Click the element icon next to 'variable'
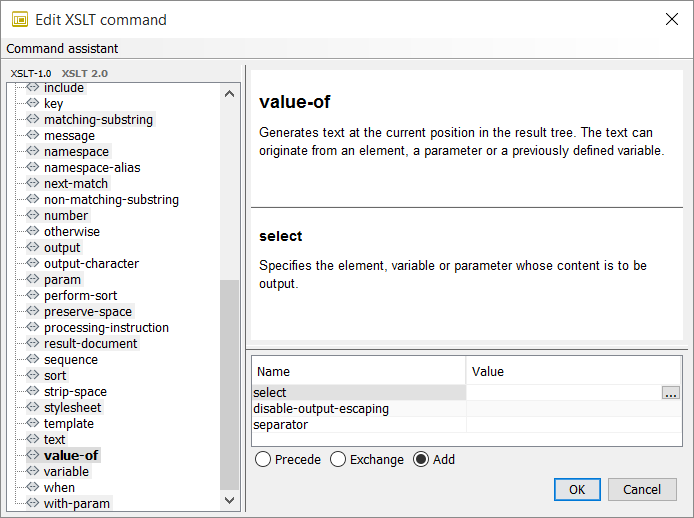 coord(32,472)
